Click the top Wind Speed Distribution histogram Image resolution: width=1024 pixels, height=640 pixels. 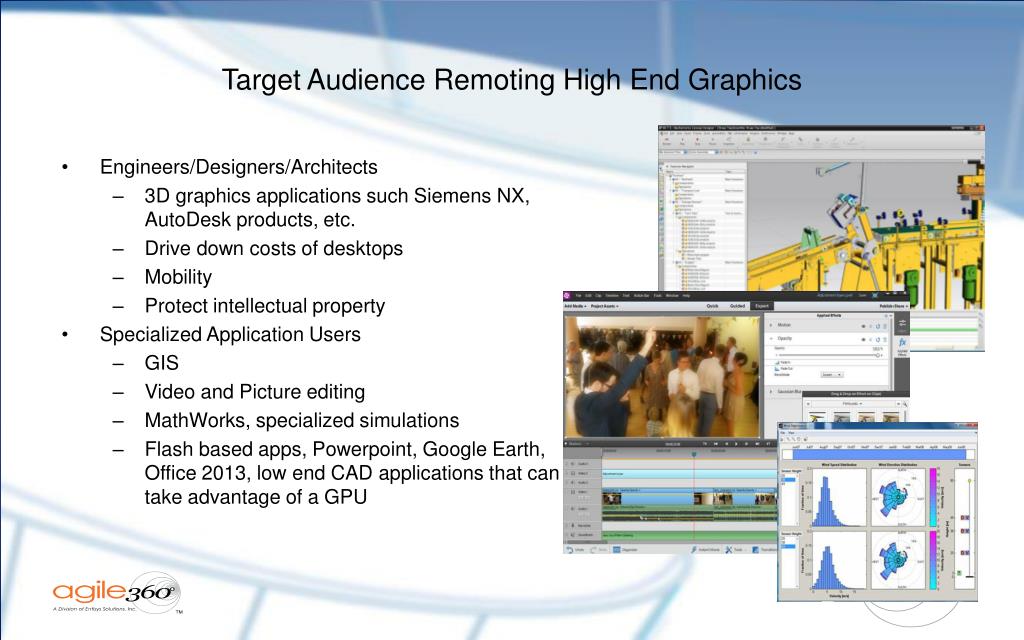838,498
